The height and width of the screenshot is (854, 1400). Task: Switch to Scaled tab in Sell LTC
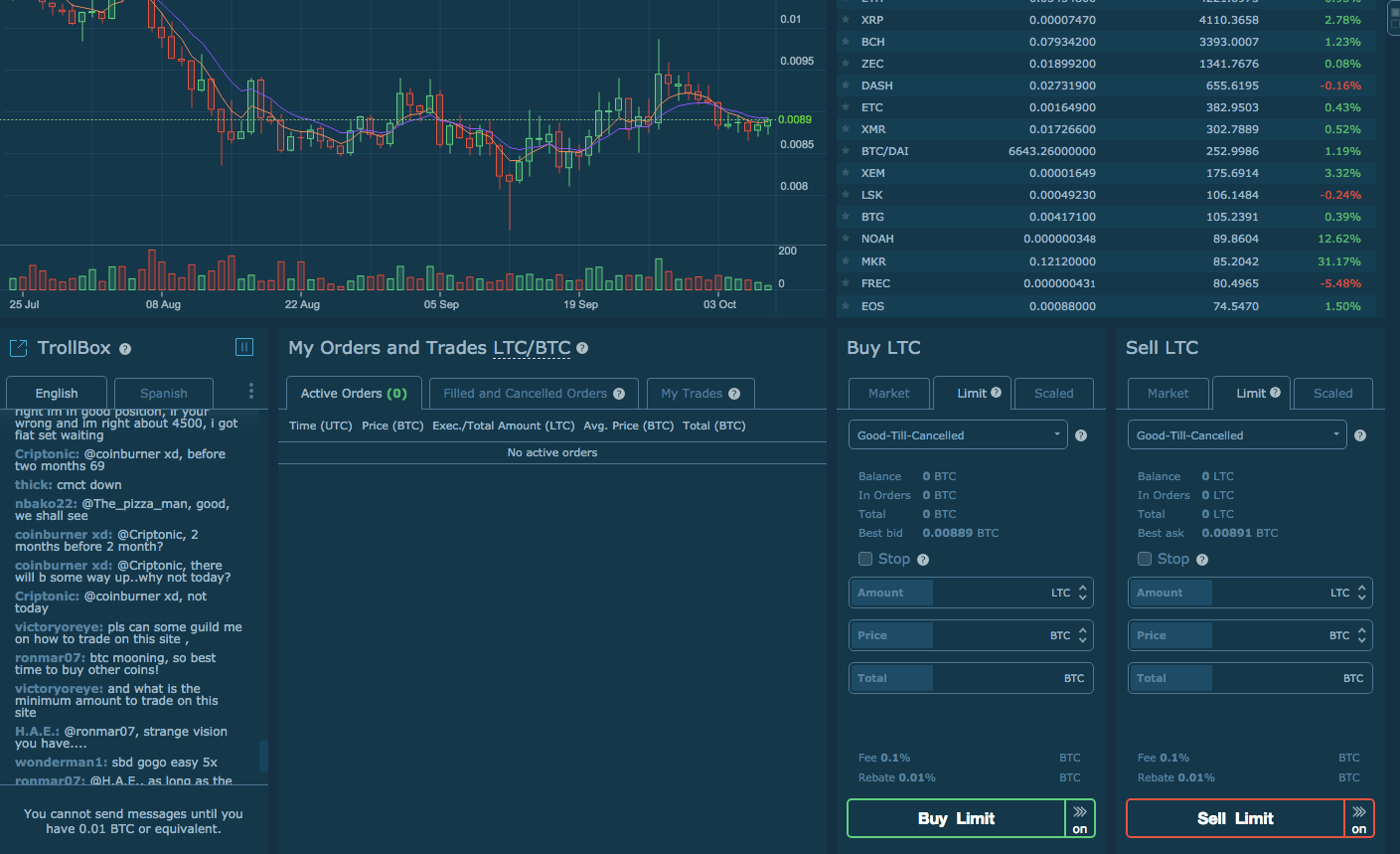tap(1333, 393)
